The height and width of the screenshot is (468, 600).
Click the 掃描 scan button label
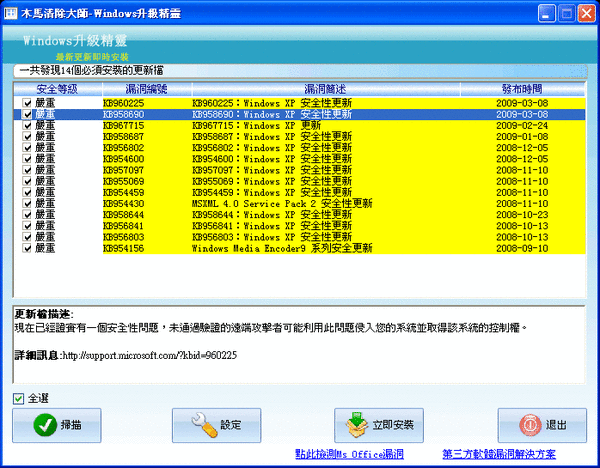pos(71,425)
